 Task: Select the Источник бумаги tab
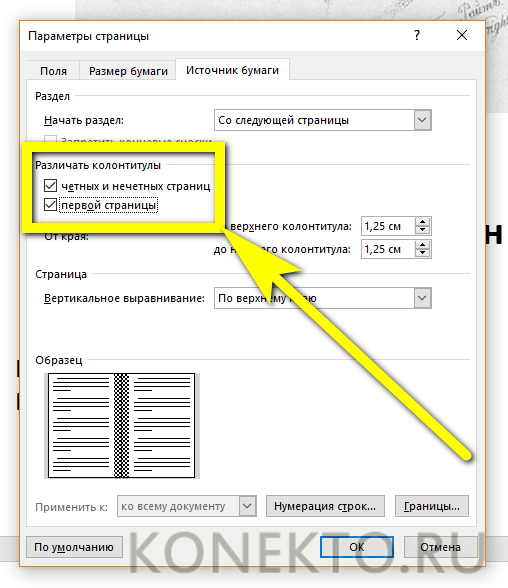tap(232, 70)
